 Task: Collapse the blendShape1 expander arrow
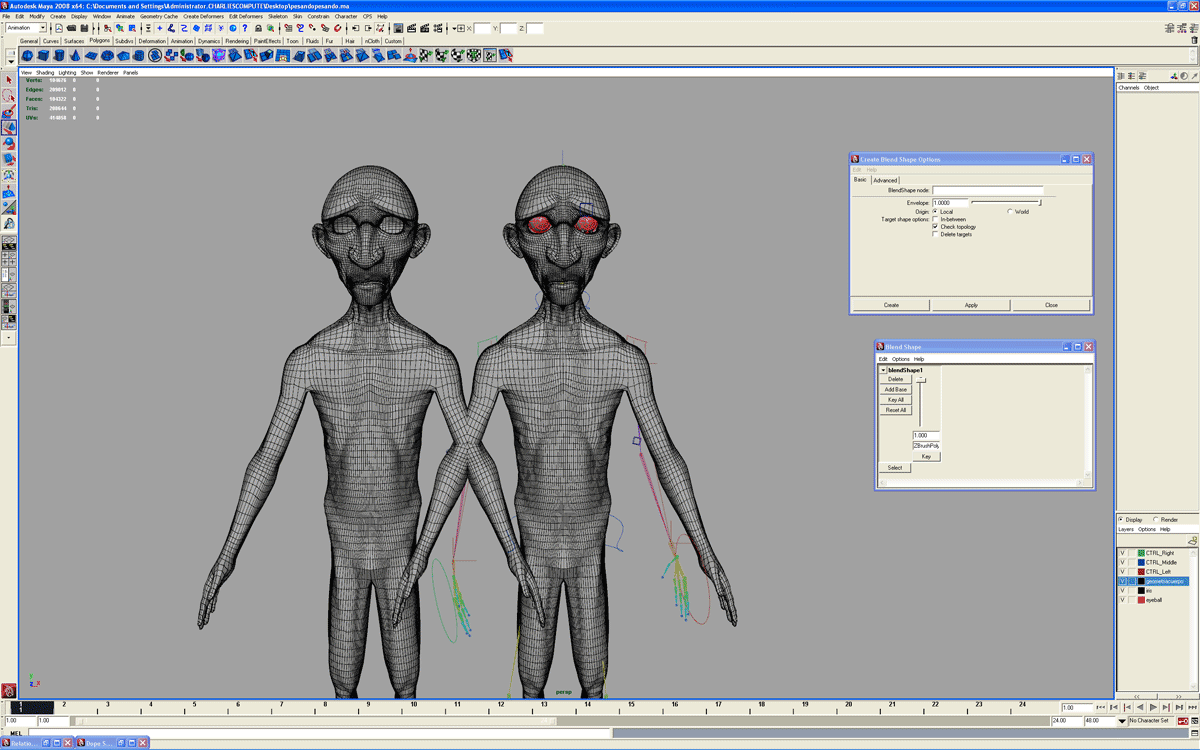pyautogui.click(x=883, y=370)
